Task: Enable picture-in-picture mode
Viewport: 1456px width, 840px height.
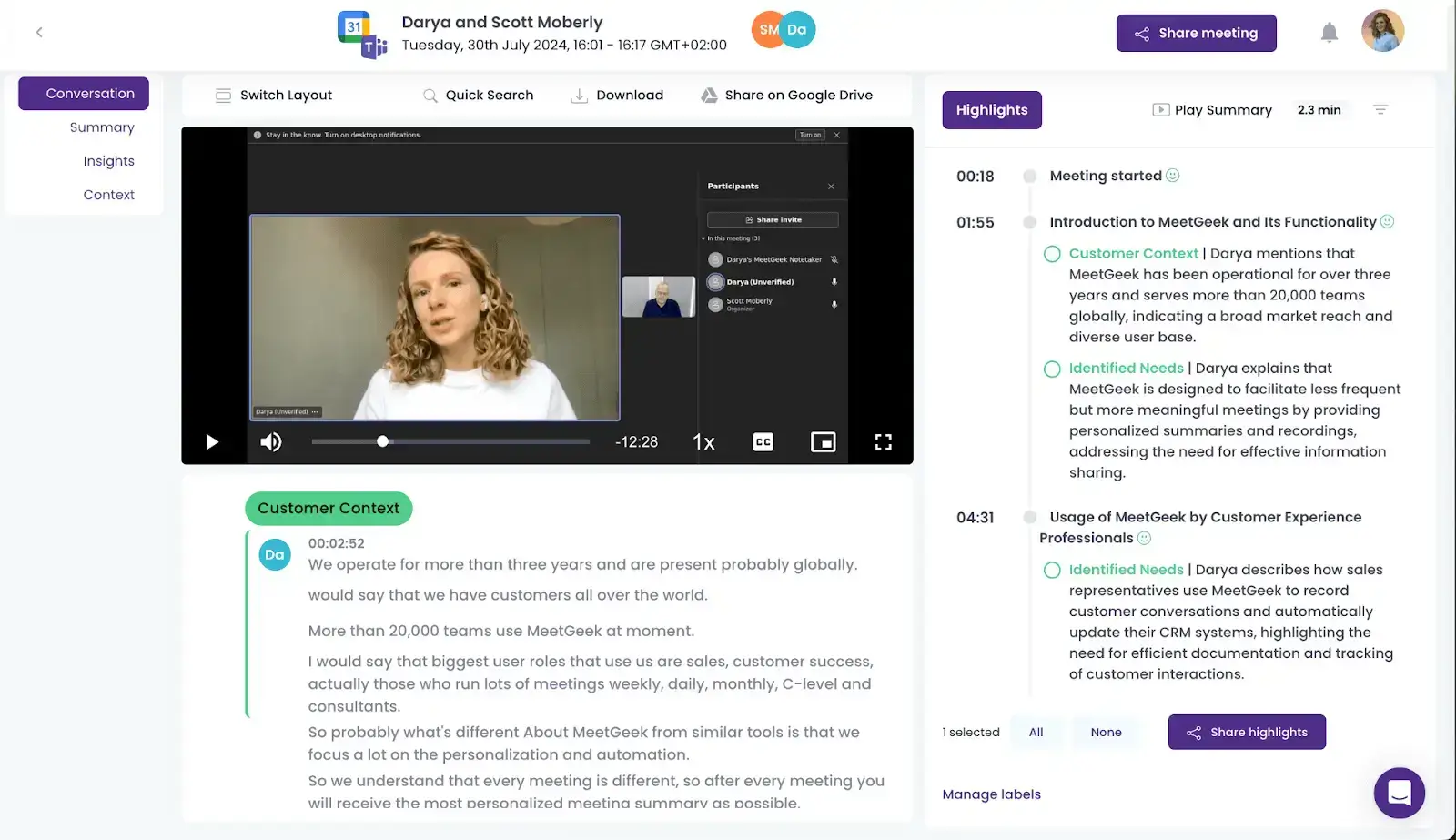Action: [824, 442]
